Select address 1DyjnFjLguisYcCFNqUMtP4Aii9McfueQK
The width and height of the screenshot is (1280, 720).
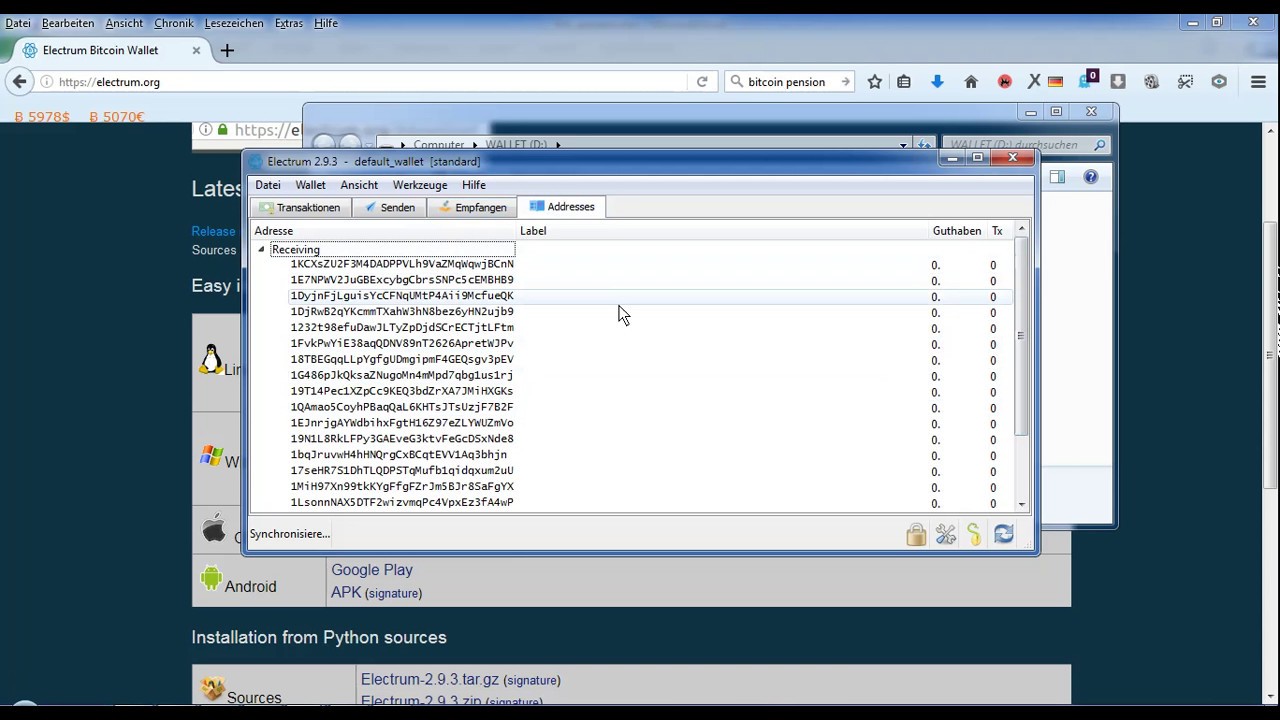pos(402,296)
